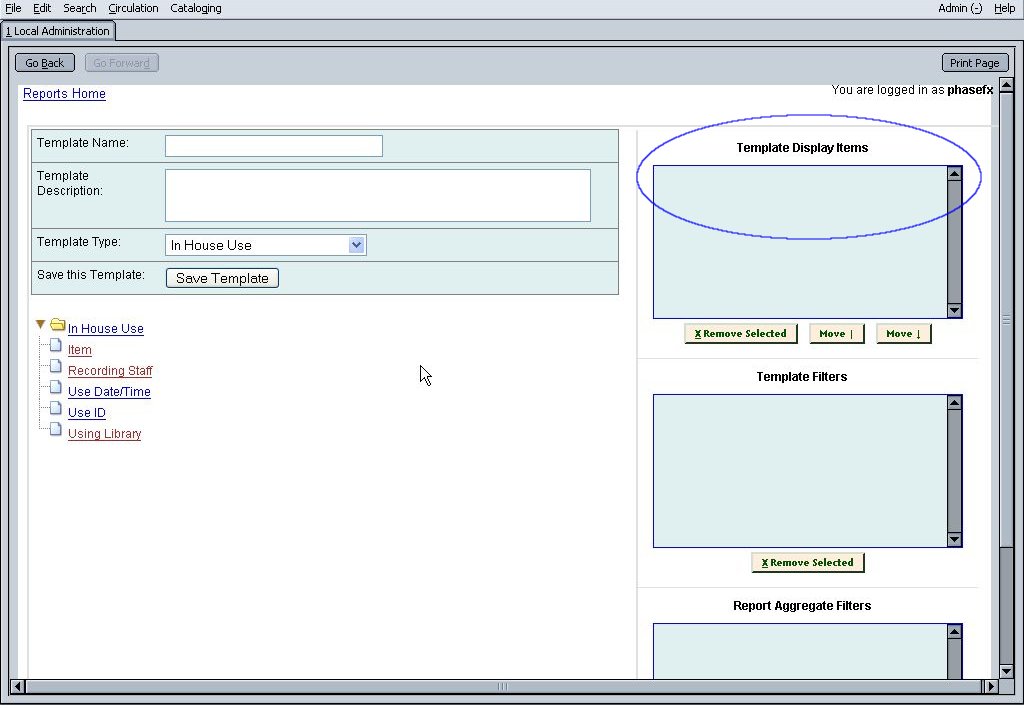Screen dimensions: 1024x708
Task: Open the Cataloging menu
Action: tap(196, 8)
